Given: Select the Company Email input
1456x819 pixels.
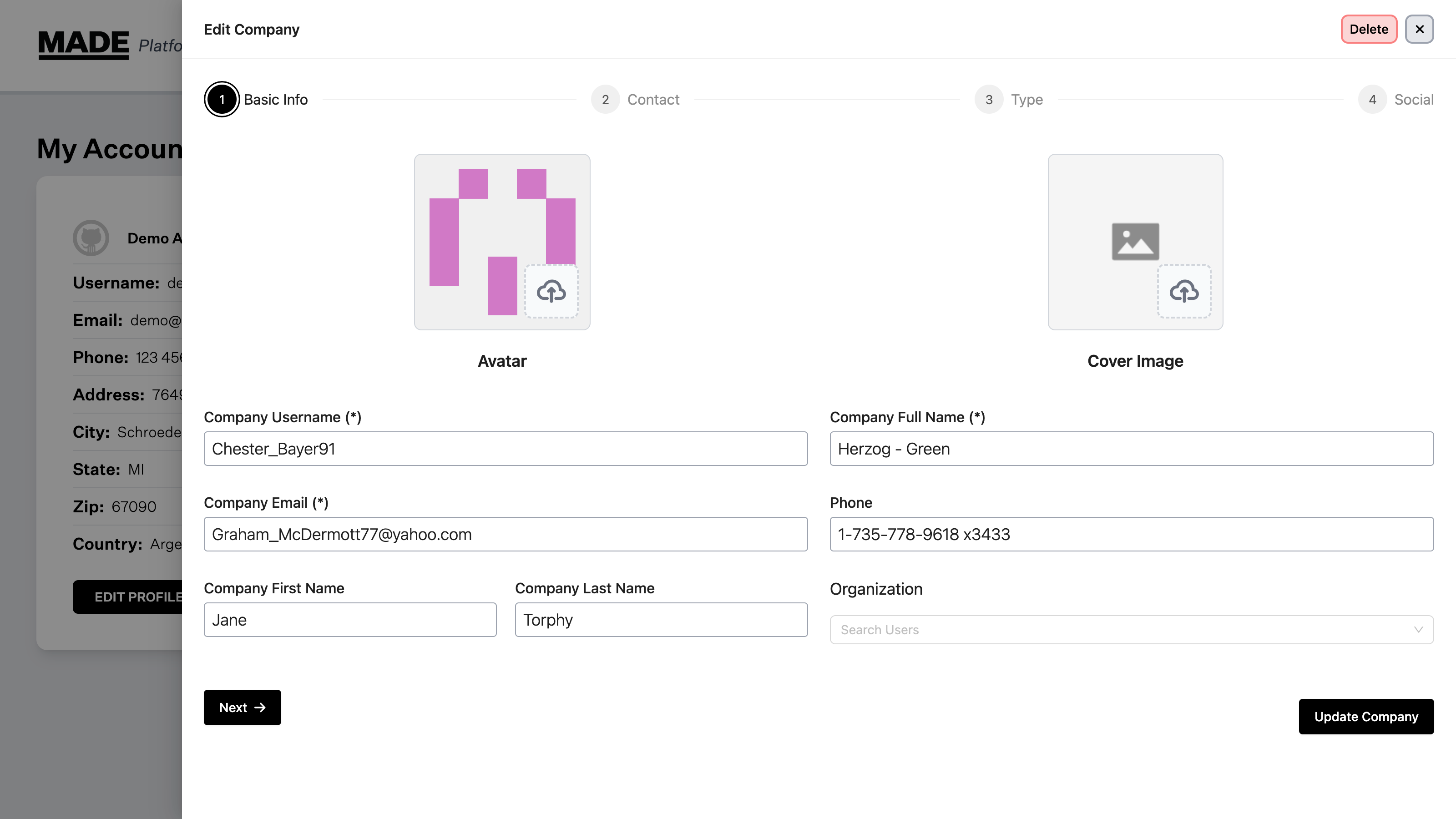Looking at the screenshot, I should pyautogui.click(x=506, y=534).
